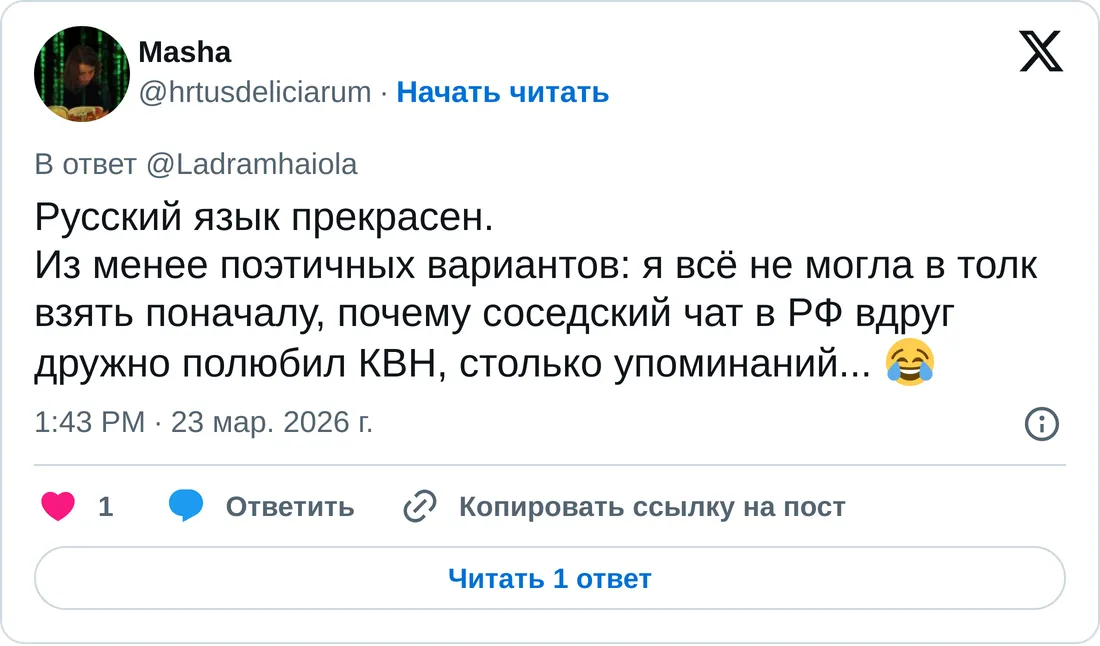The width and height of the screenshot is (1100, 646).
Task: Click the X logo icon
Action: 1041,49
